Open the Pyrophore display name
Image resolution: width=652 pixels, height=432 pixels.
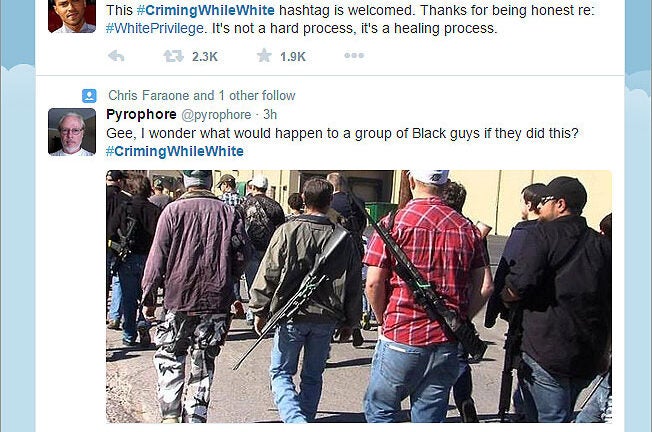point(141,114)
